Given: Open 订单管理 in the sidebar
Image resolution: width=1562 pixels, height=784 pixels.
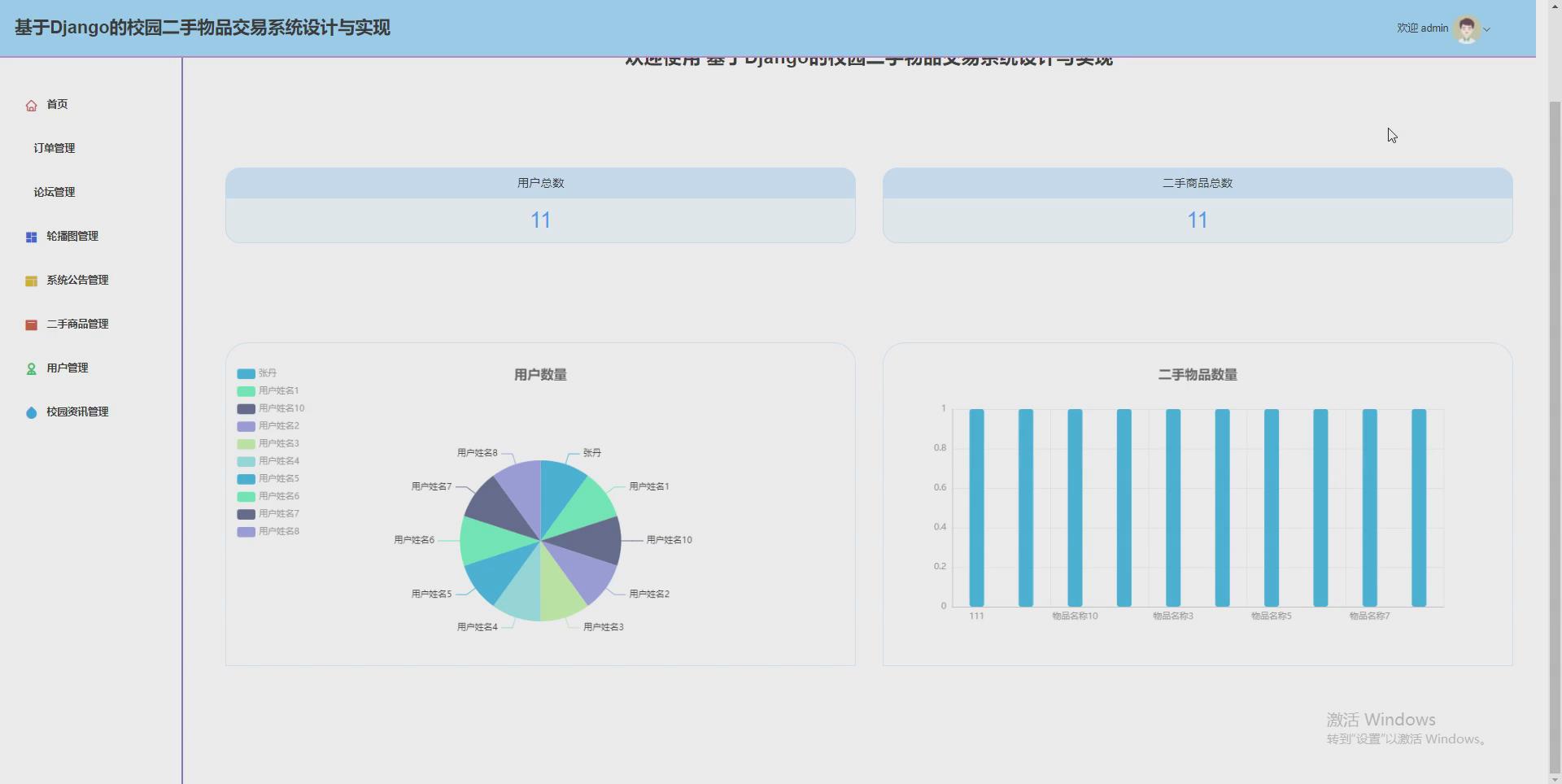Looking at the screenshot, I should pos(55,148).
